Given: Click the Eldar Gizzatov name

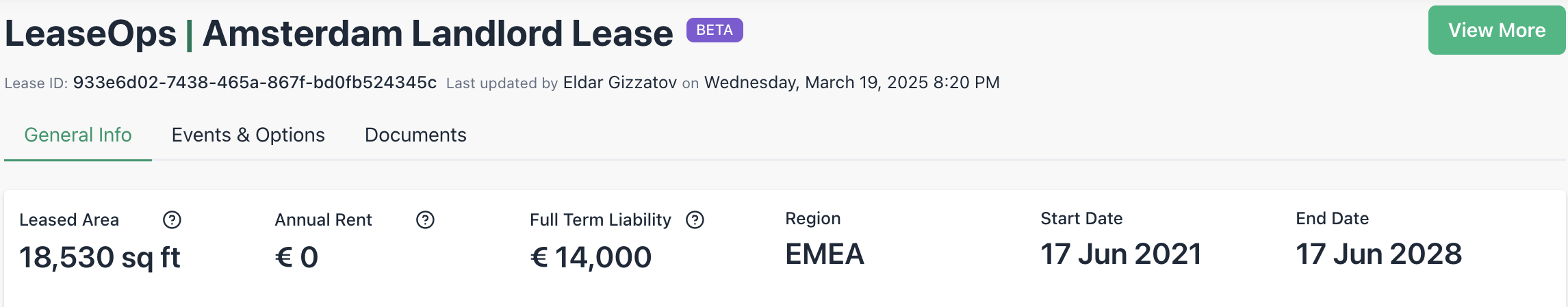Looking at the screenshot, I should (620, 83).
